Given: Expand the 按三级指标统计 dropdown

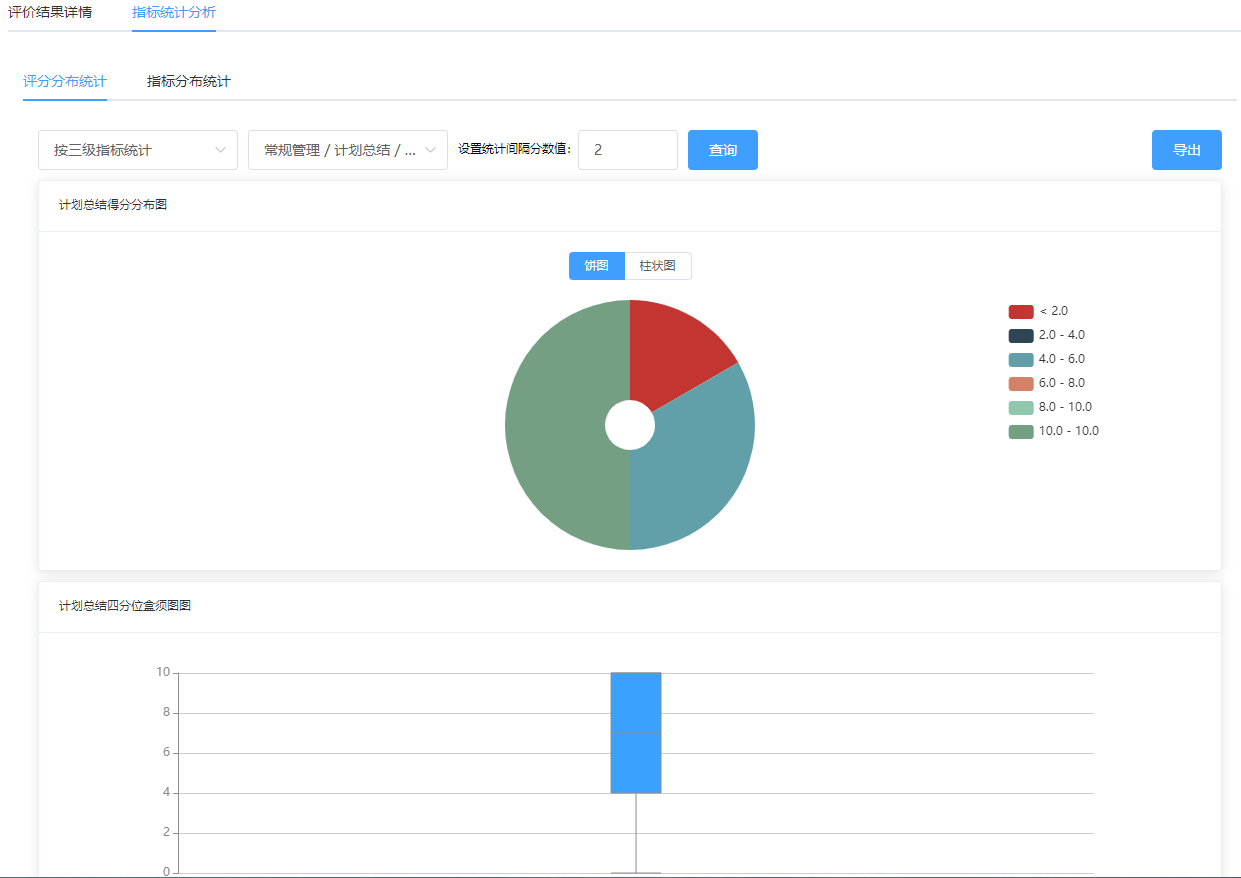Looking at the screenshot, I should click(x=138, y=150).
